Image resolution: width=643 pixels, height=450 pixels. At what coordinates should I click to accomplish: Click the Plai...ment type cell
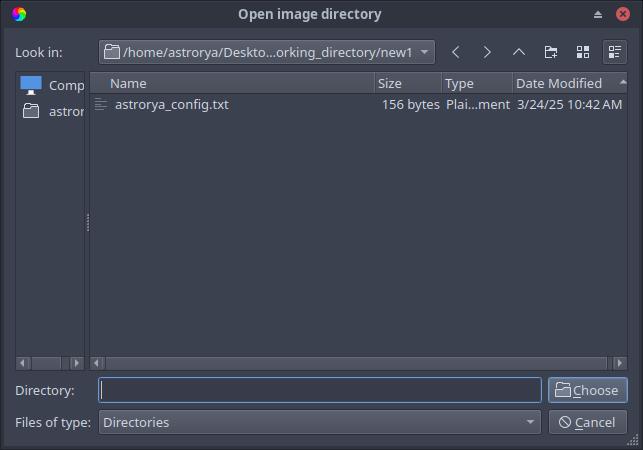478,105
